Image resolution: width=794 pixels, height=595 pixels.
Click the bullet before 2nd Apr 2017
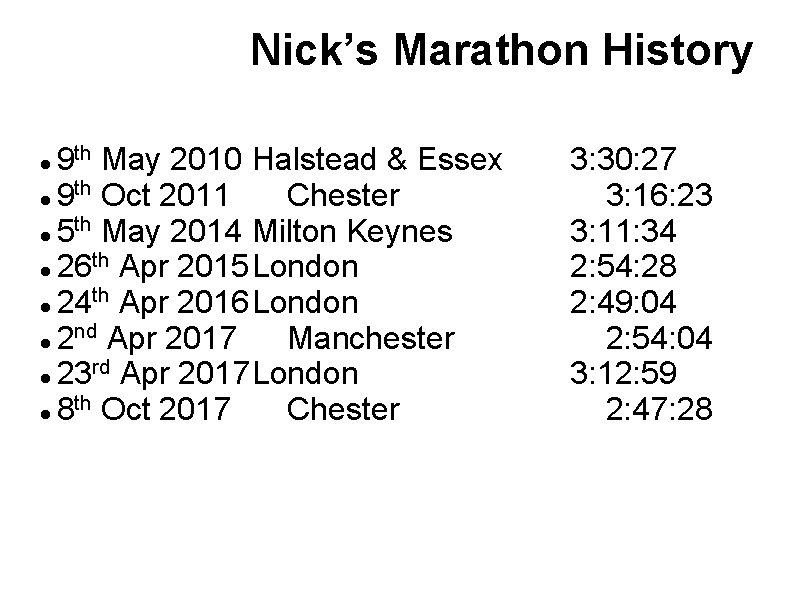coord(46,343)
